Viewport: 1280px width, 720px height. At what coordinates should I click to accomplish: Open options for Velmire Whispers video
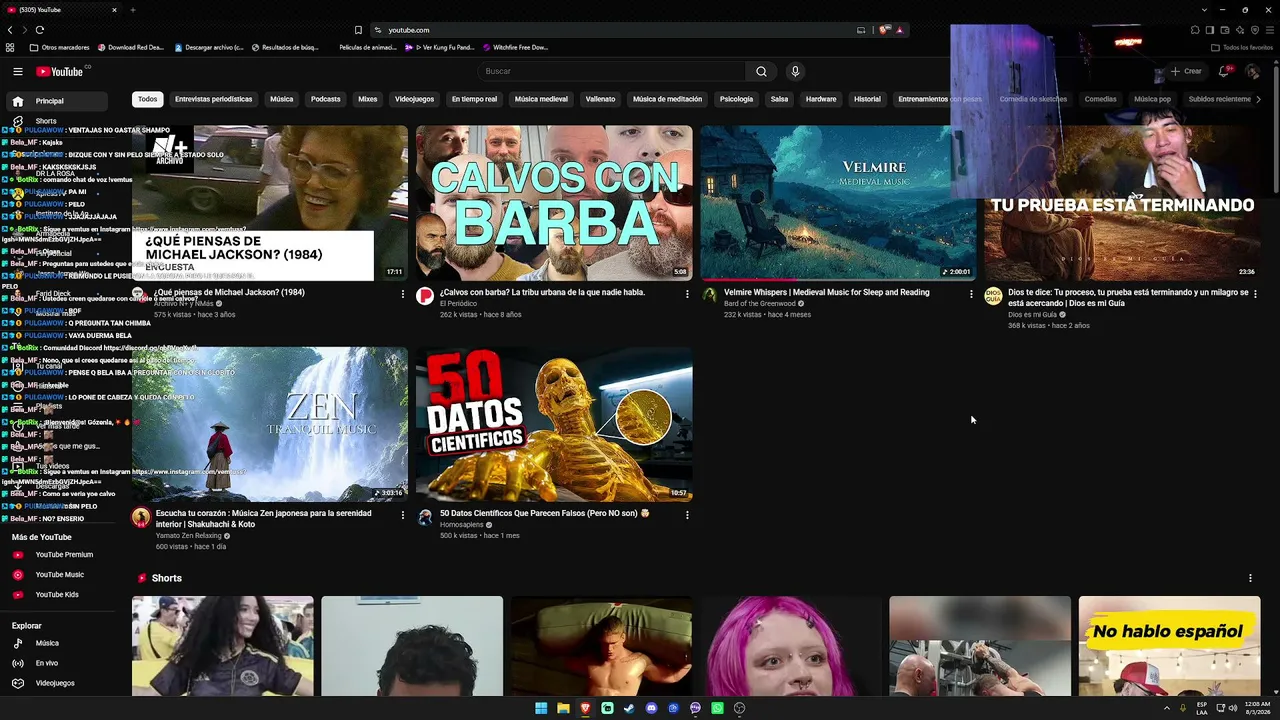click(x=971, y=294)
